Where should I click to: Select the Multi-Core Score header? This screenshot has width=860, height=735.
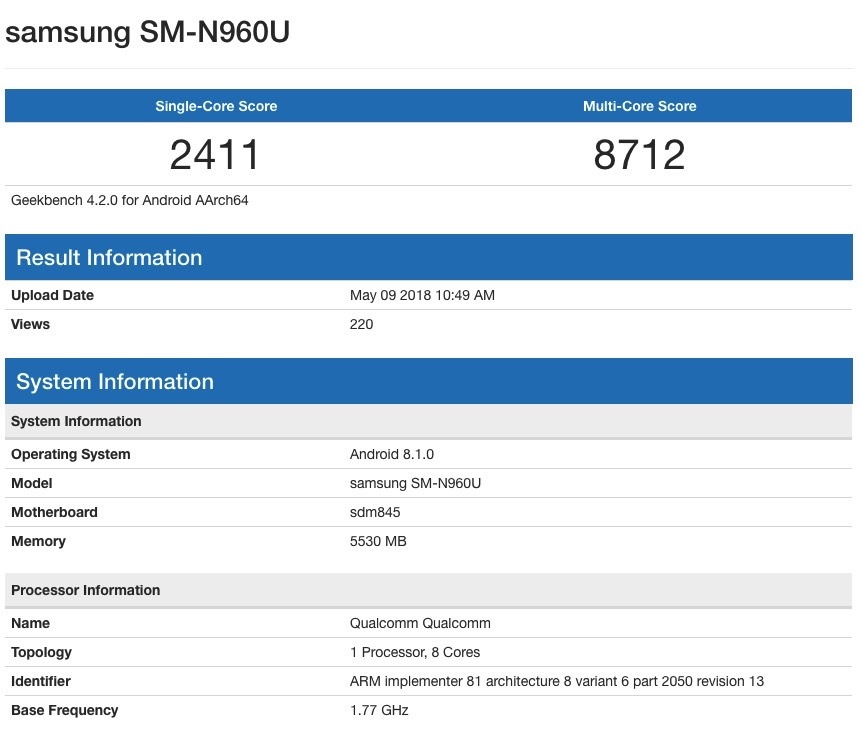tap(641, 106)
